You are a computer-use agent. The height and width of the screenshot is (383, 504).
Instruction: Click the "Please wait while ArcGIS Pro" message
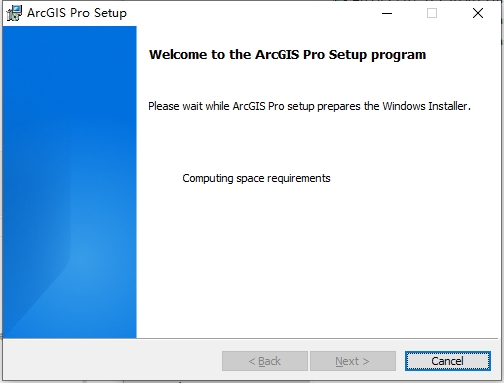click(x=309, y=106)
